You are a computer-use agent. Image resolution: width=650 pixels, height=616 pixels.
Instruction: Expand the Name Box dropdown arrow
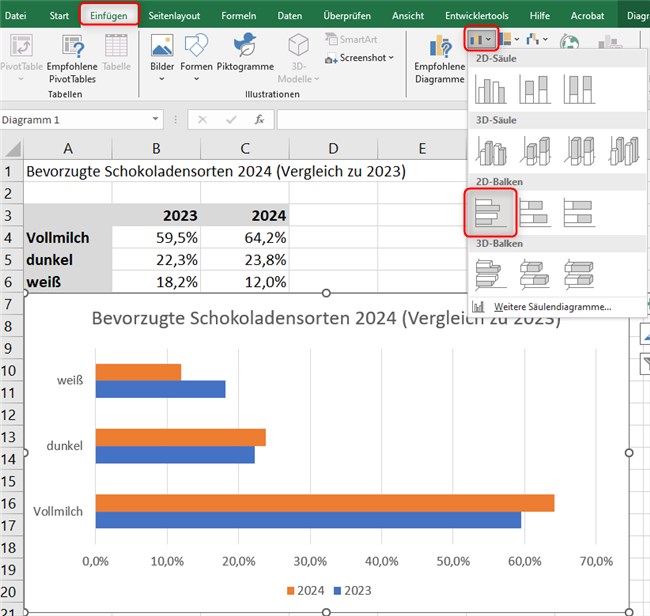click(156, 119)
